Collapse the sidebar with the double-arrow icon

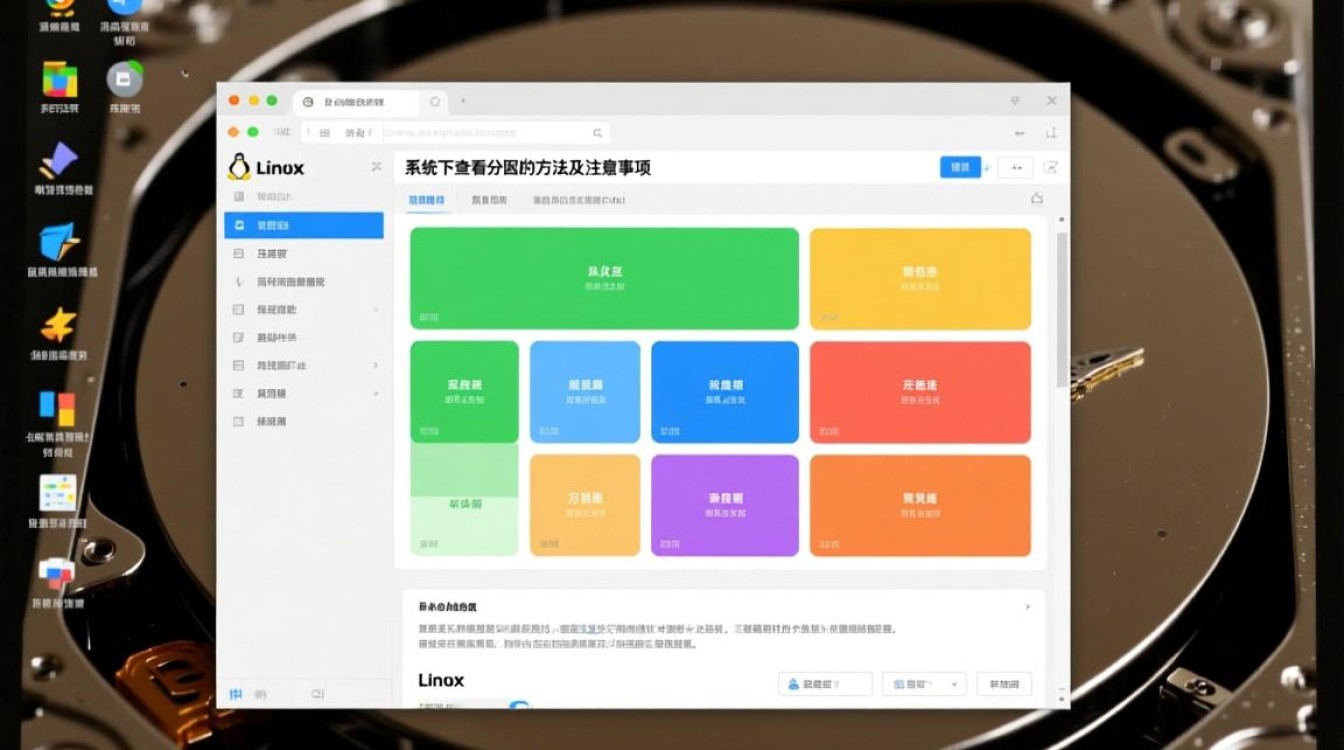[376, 167]
